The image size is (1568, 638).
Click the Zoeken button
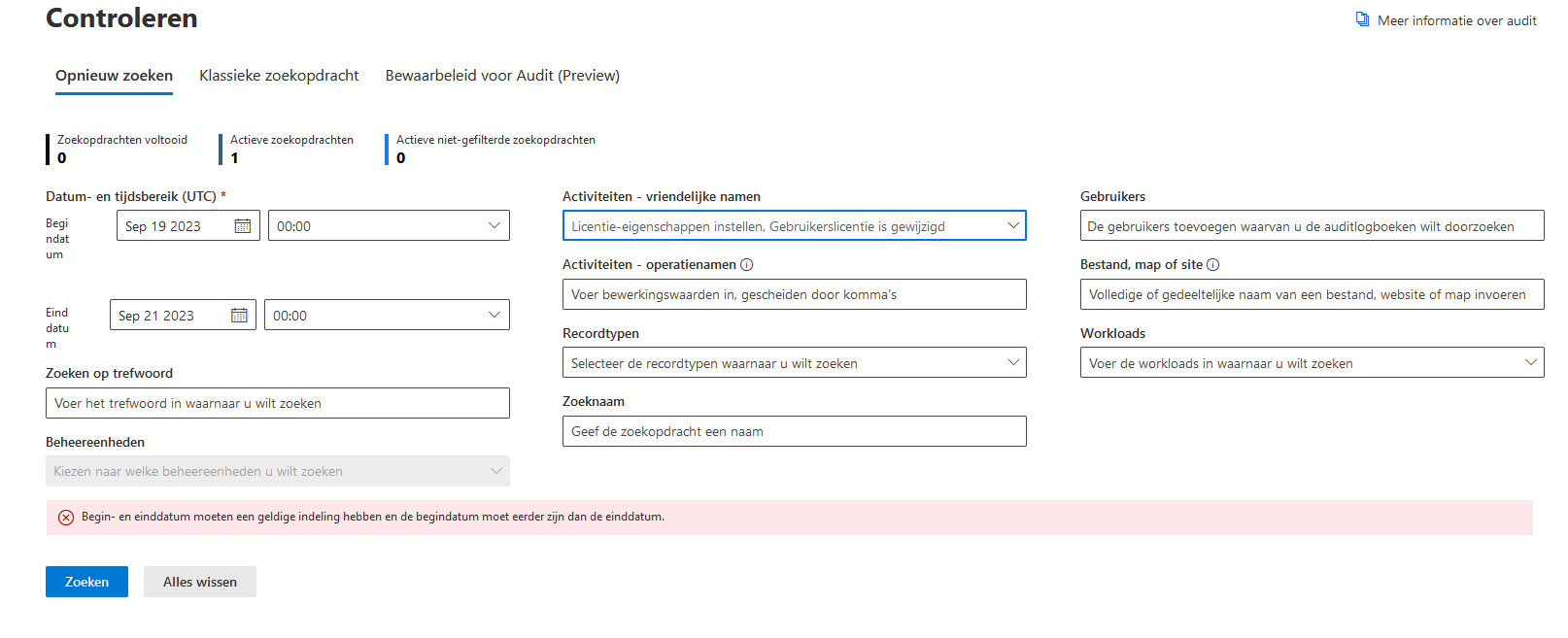(x=86, y=582)
